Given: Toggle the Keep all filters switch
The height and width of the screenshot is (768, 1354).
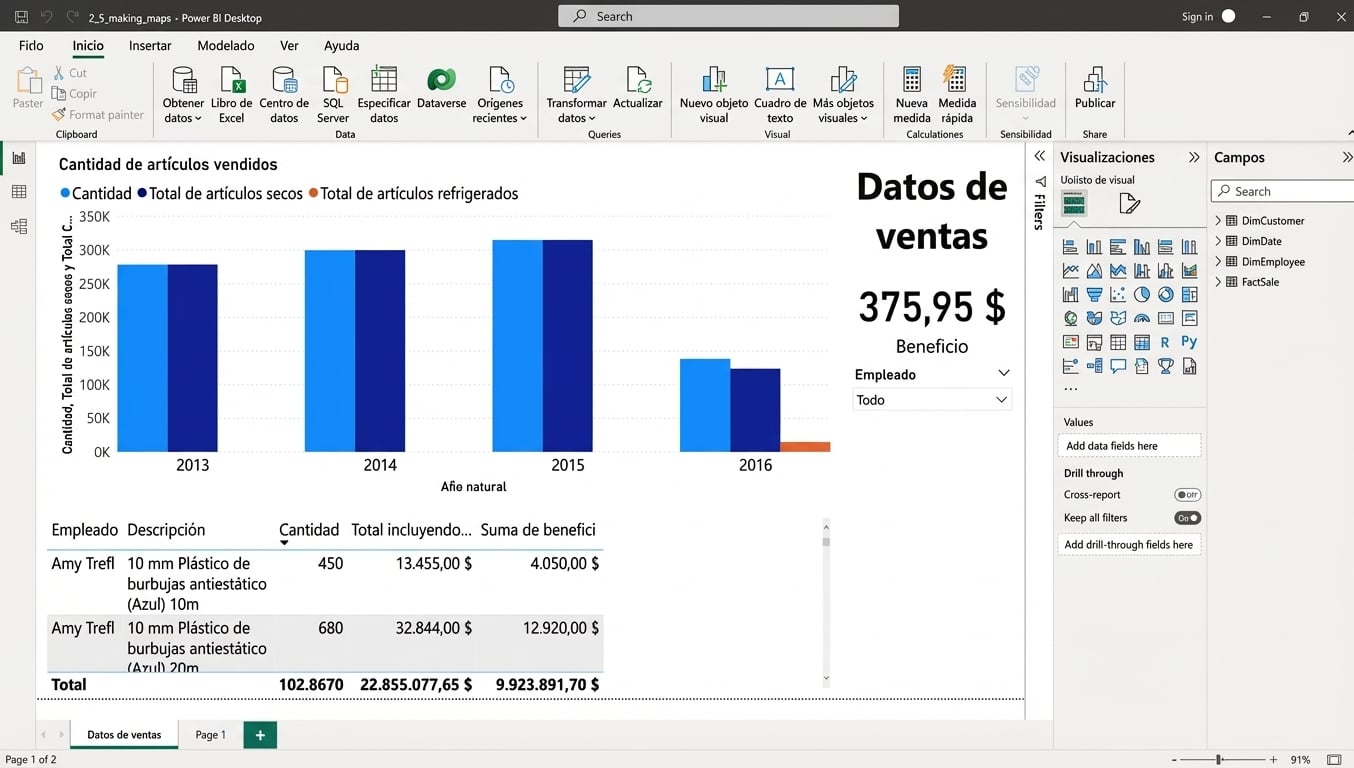Looking at the screenshot, I should 1187,518.
